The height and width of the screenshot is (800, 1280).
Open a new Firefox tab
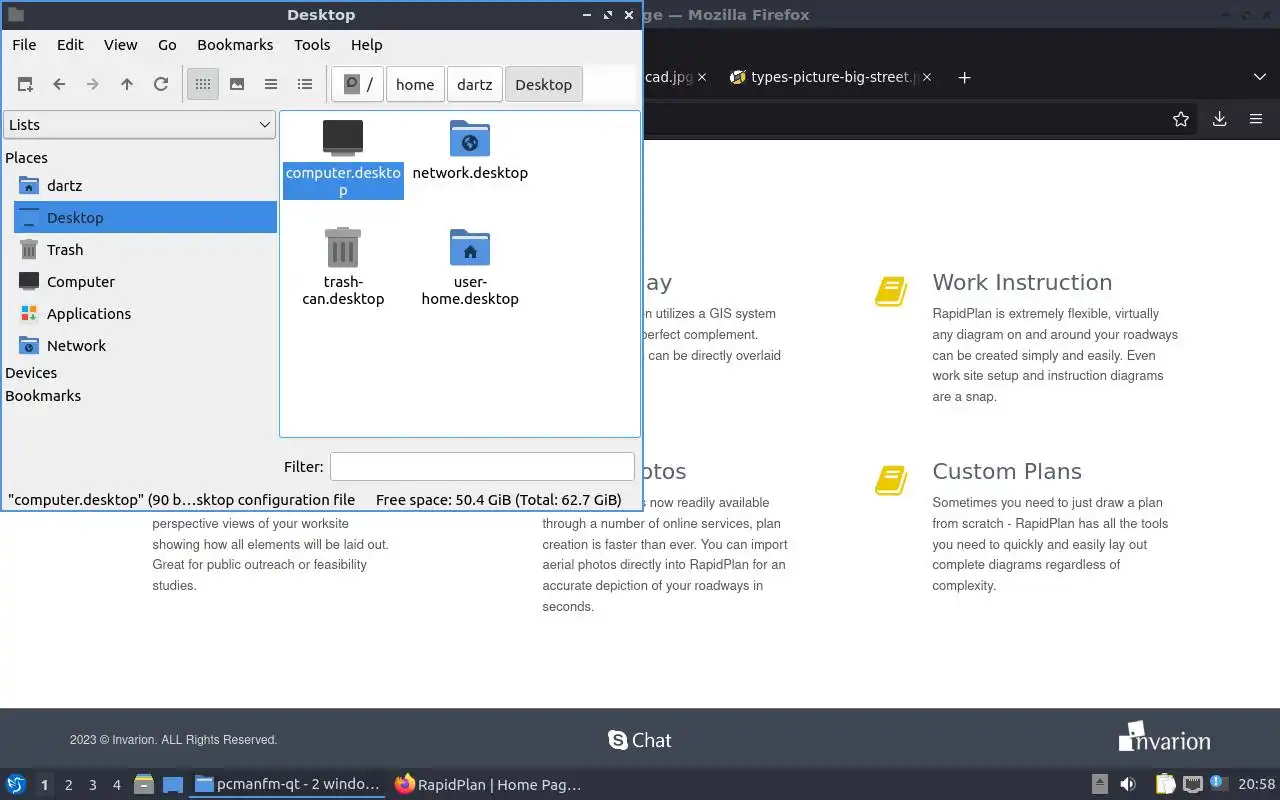click(964, 77)
